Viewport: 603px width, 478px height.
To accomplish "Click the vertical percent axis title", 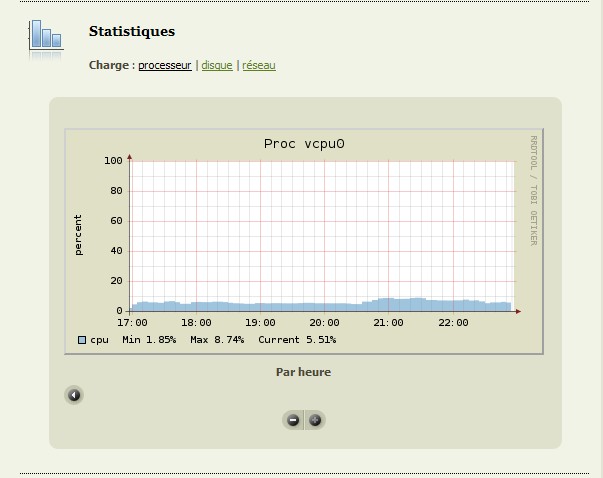I will (x=78, y=235).
